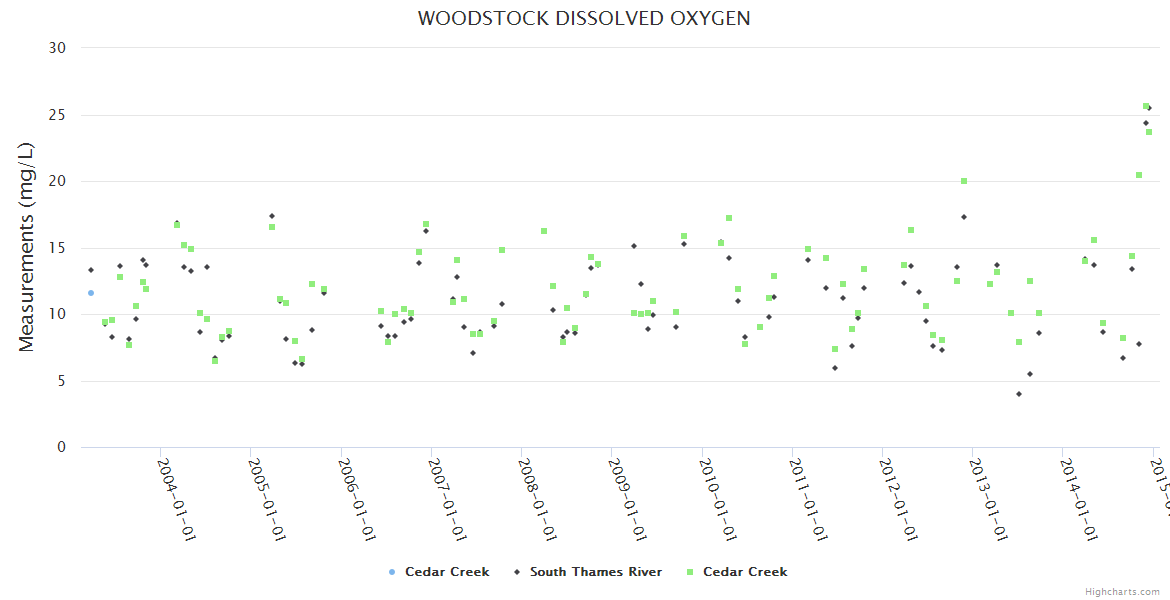Click the black diamond near 6 mg/L in 2011
Image resolution: width=1170 pixels, height=600 pixels.
point(835,368)
